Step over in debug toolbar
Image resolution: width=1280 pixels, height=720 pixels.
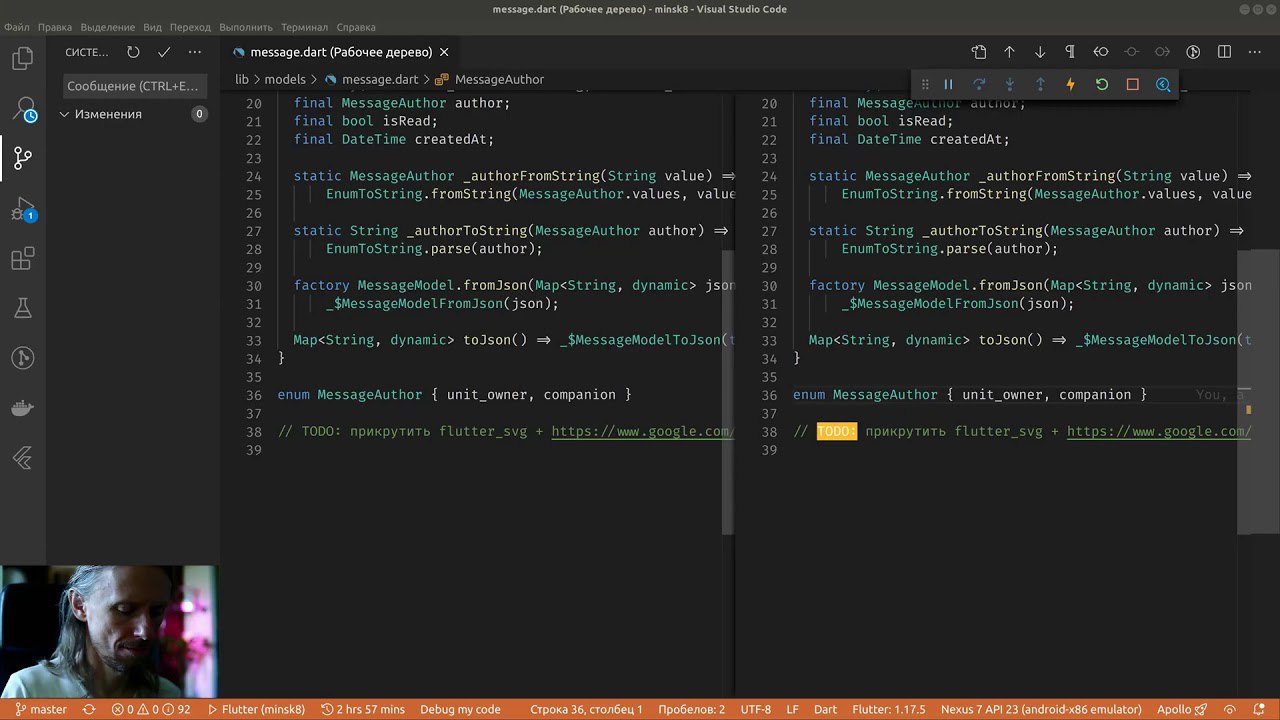[979, 85]
